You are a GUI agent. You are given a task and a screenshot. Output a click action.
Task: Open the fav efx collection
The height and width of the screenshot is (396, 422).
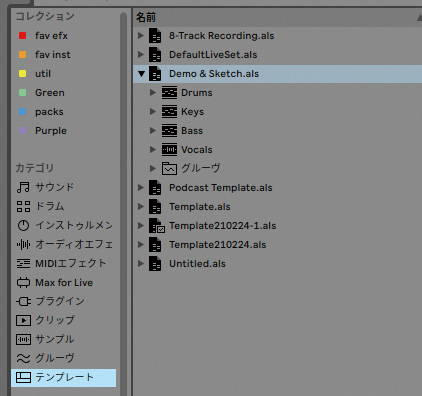pyautogui.click(x=51, y=36)
